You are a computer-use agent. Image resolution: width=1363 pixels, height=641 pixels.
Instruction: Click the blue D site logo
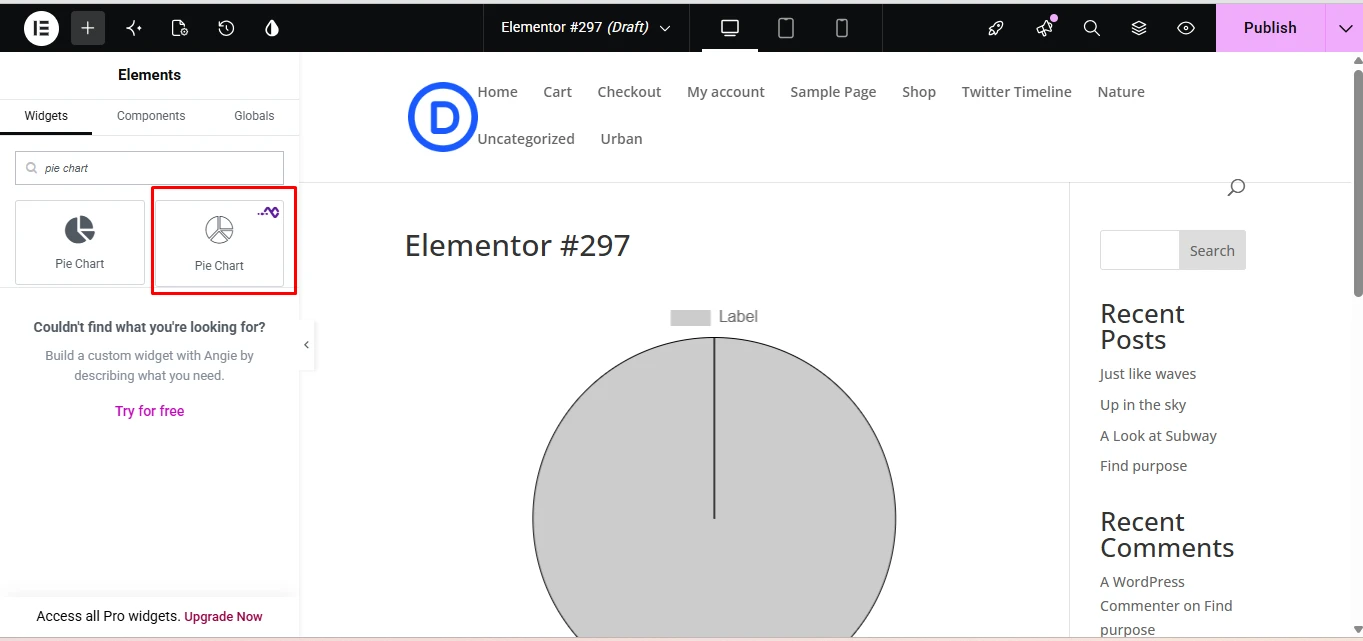443,117
